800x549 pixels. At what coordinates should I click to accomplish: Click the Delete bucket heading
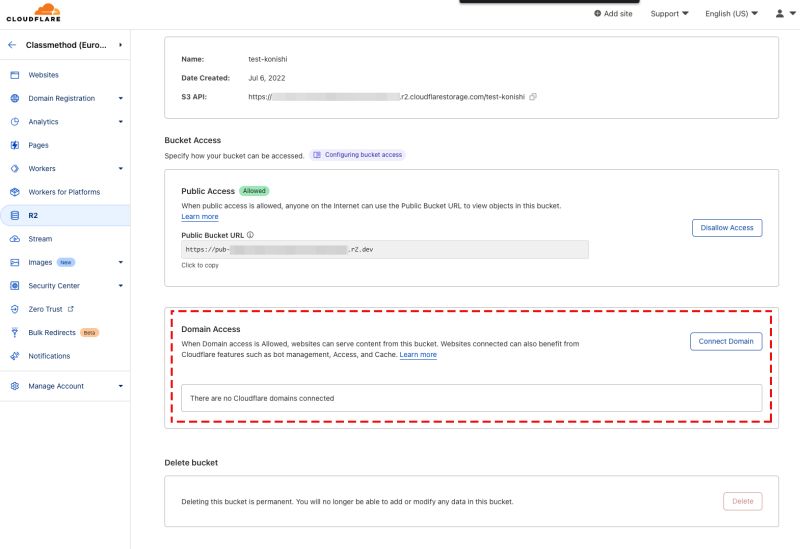[x=191, y=463]
